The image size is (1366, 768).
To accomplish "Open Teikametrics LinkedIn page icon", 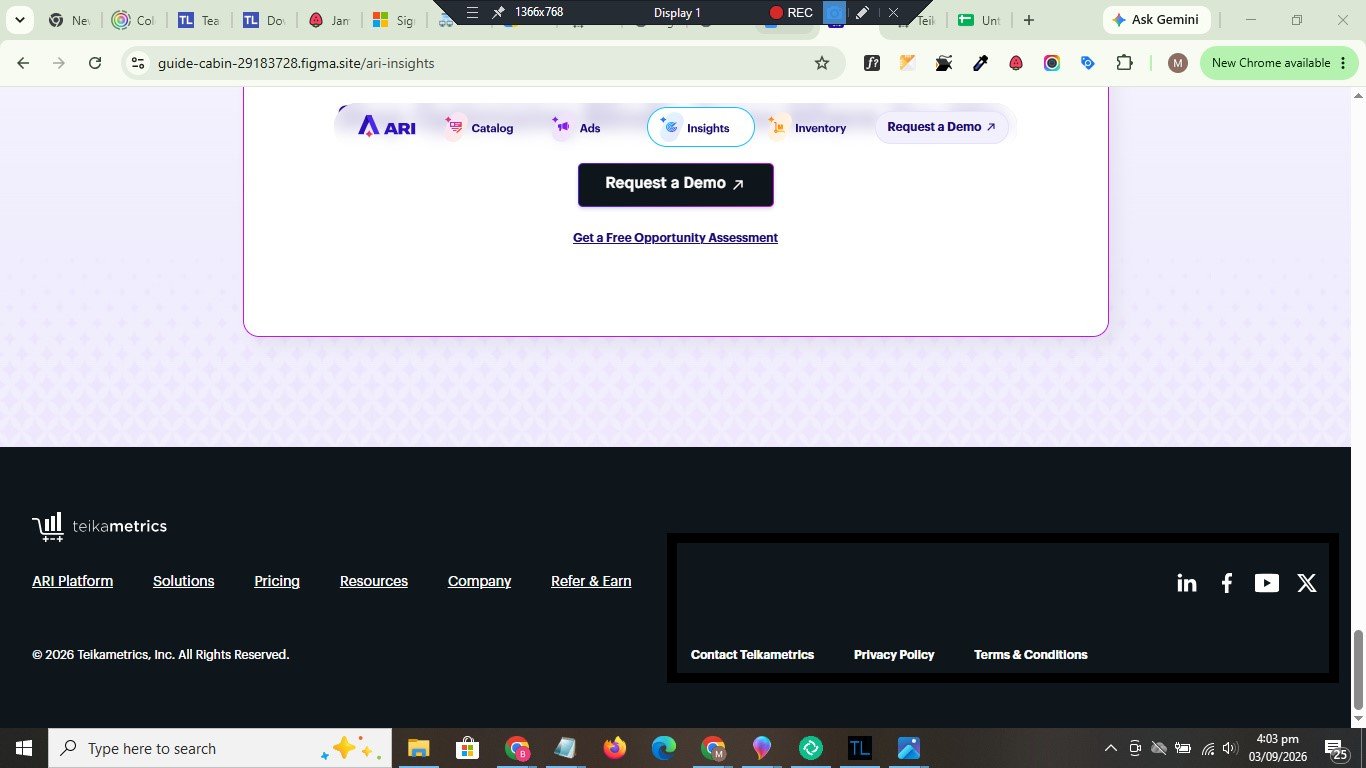I will [1187, 583].
